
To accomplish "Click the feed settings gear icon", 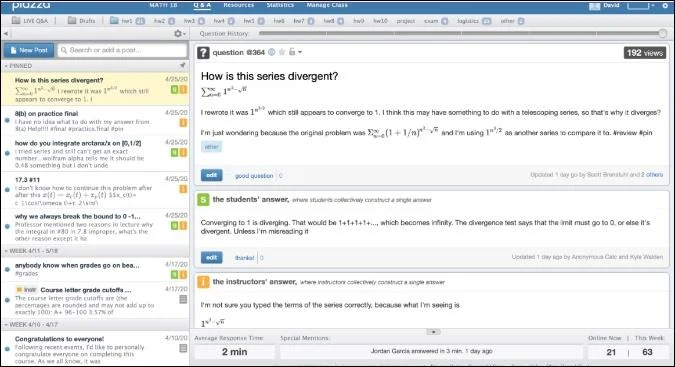I will coord(178,34).
